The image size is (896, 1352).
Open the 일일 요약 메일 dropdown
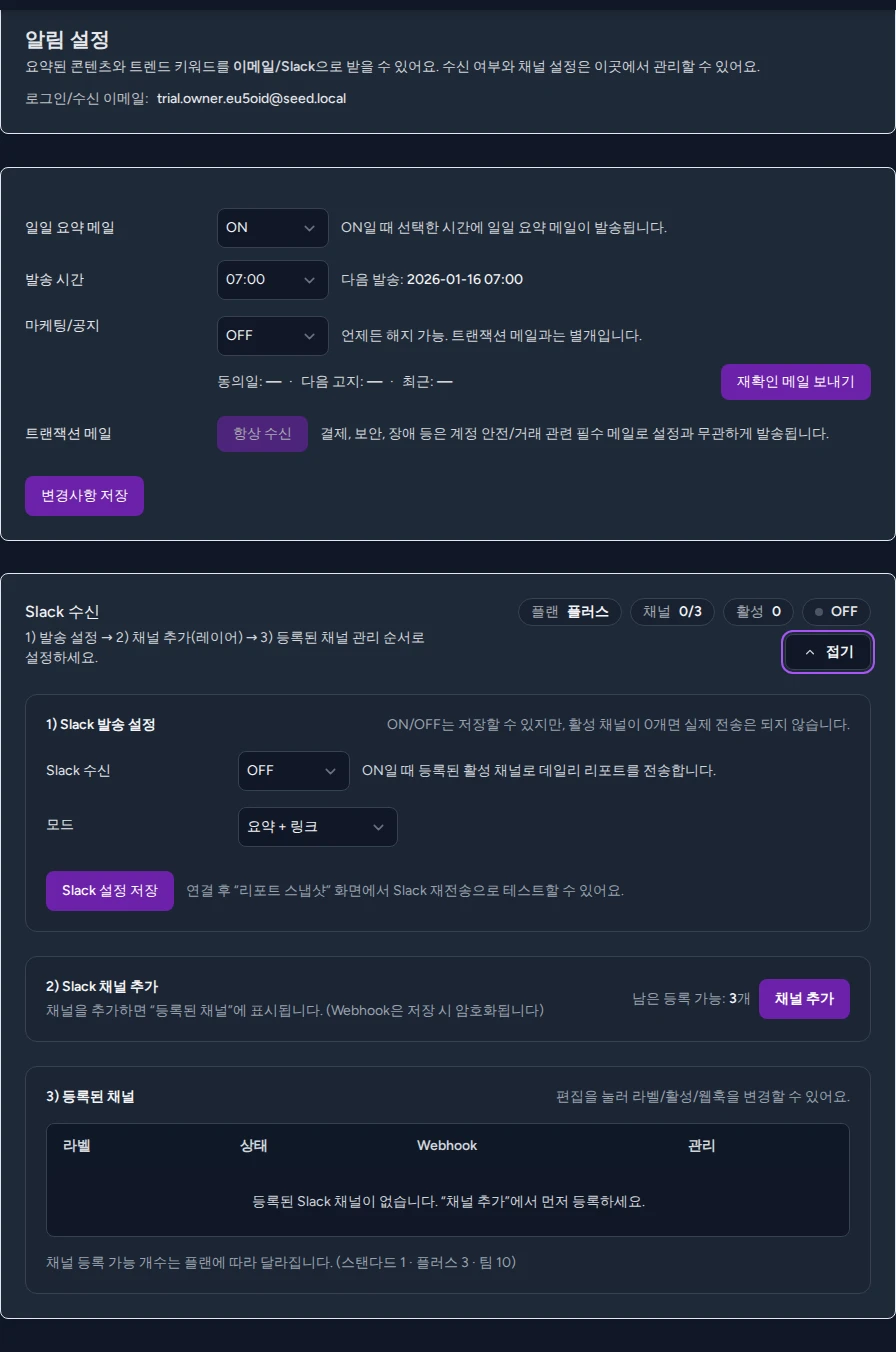point(272,227)
